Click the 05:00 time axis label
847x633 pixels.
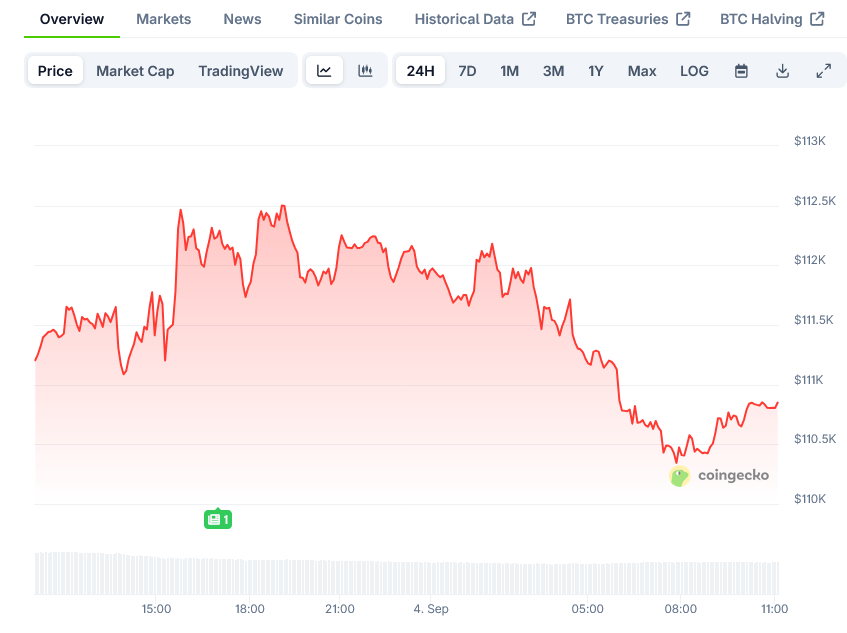click(587, 609)
